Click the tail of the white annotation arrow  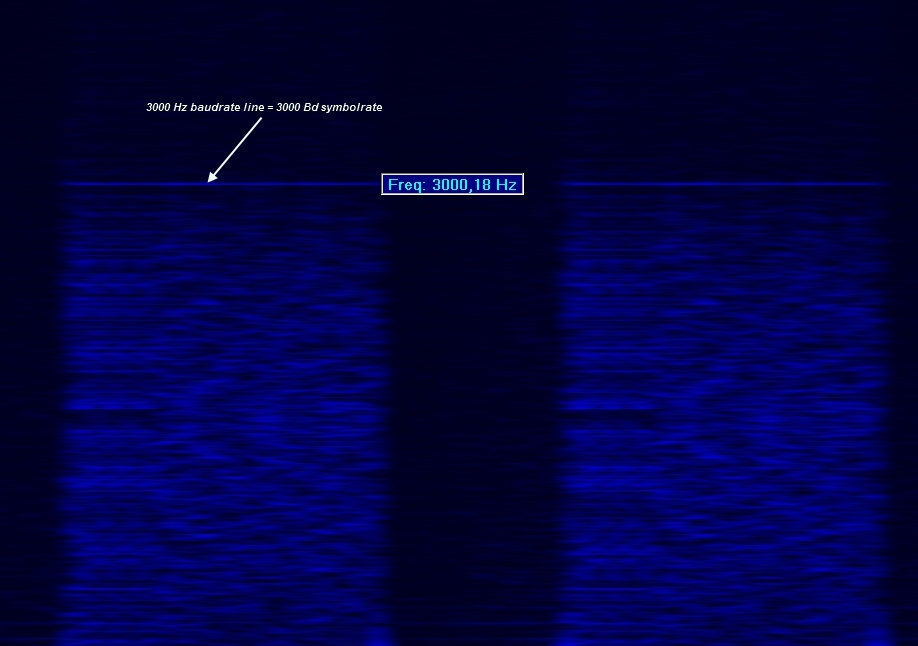[260, 120]
